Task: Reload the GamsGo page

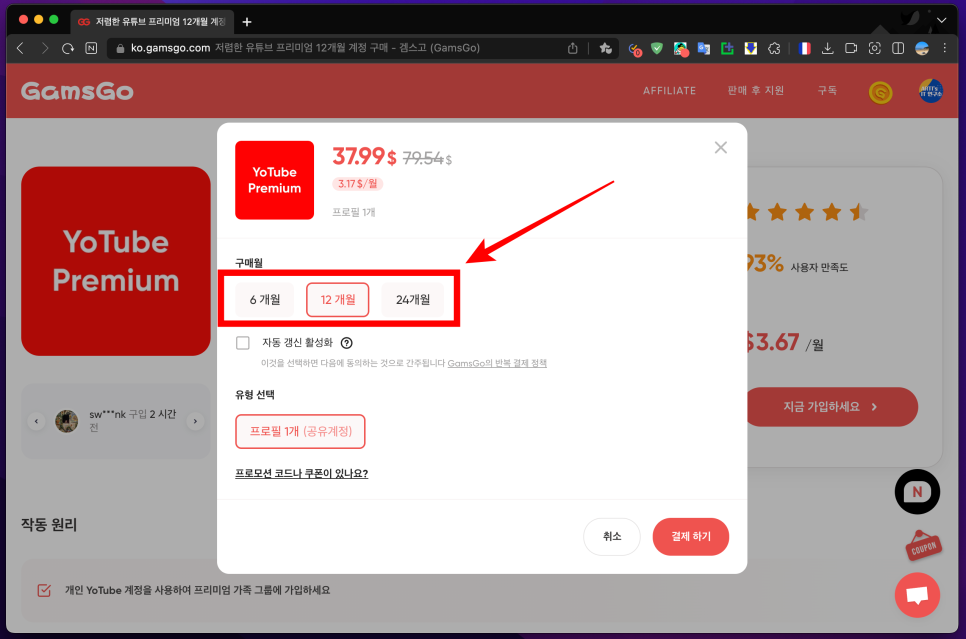Action: tap(68, 48)
